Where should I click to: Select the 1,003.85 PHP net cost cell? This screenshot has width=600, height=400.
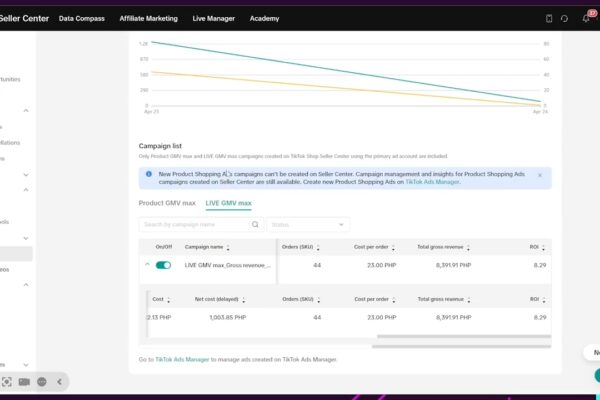(228, 317)
